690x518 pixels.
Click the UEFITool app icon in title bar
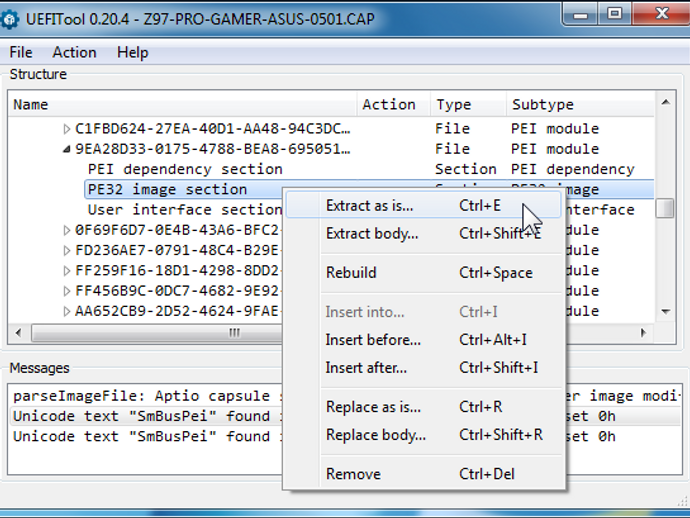click(9, 19)
